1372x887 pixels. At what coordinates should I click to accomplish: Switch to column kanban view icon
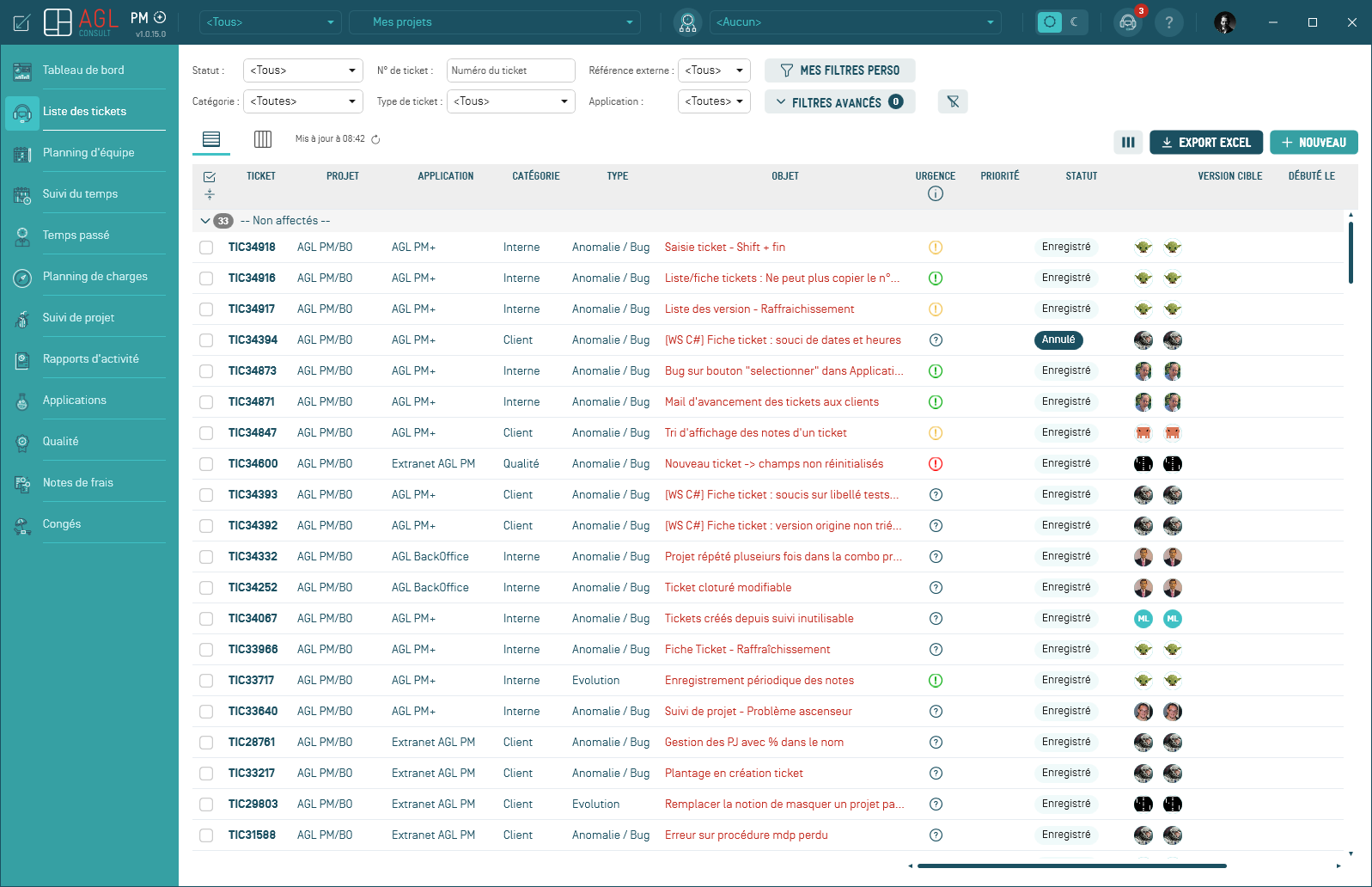click(263, 139)
